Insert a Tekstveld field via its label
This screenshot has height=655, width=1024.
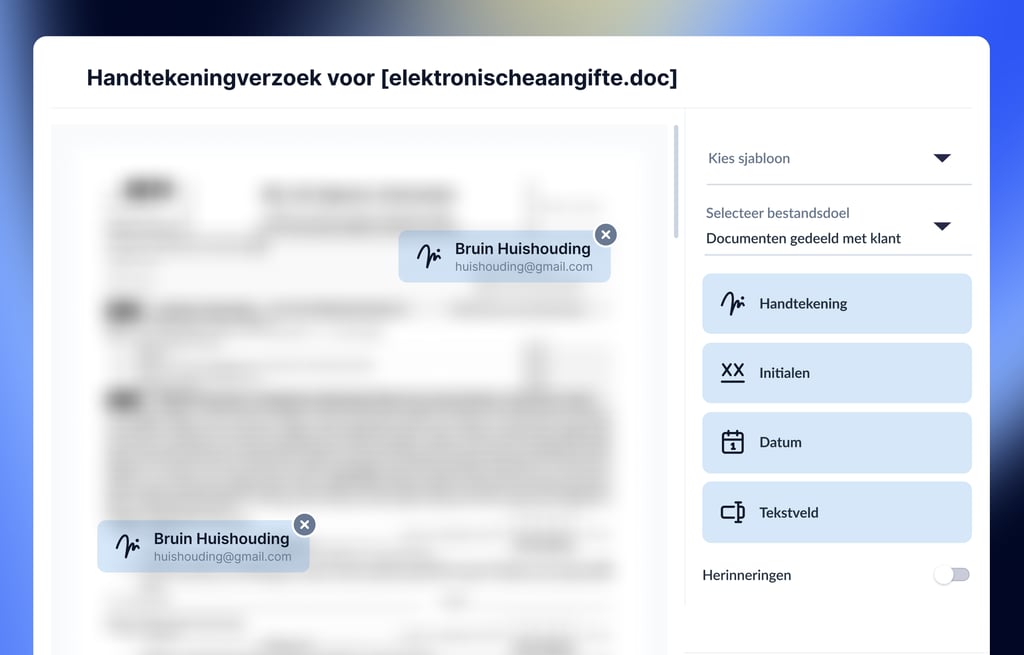788,513
